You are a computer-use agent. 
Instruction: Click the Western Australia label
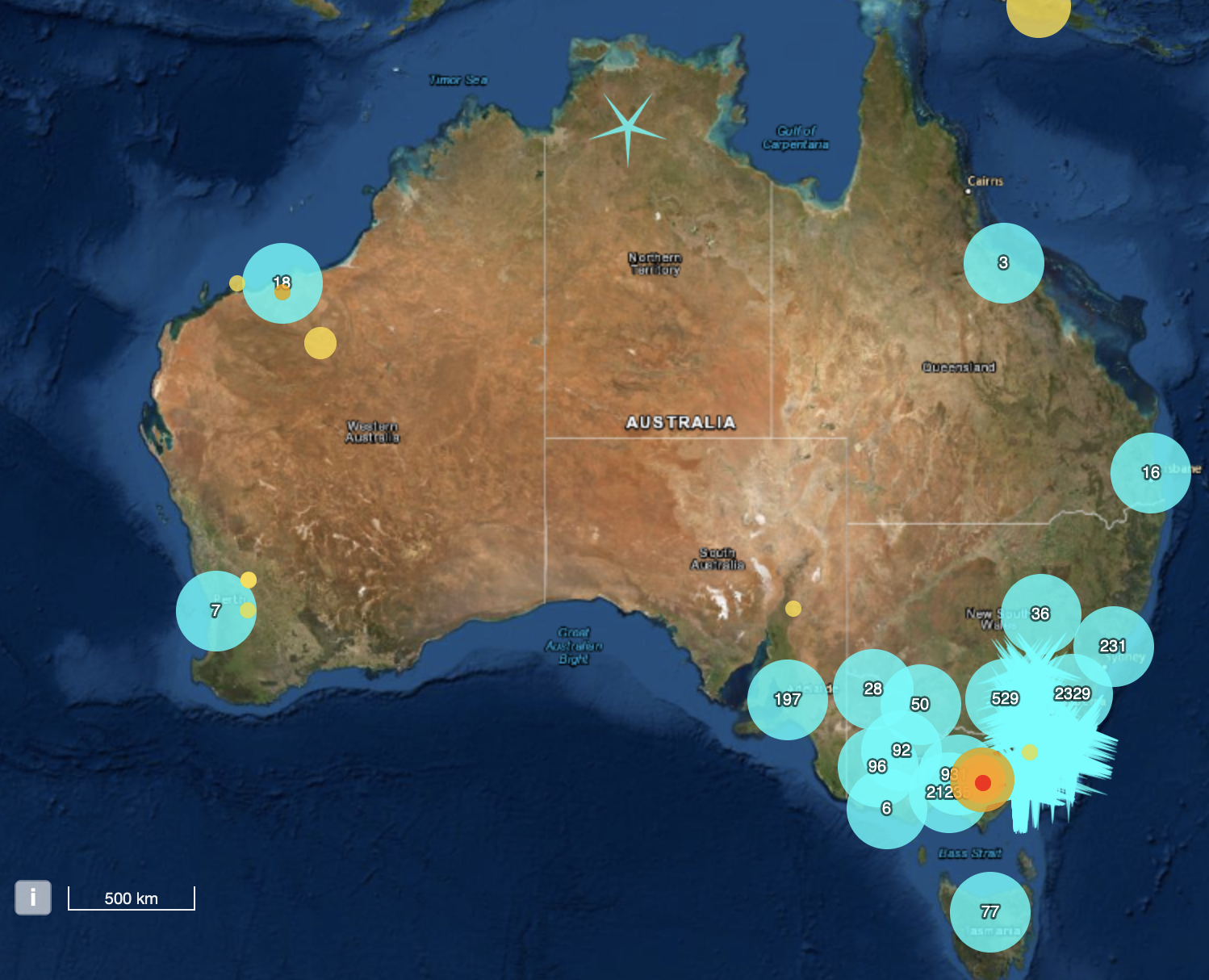point(372,432)
